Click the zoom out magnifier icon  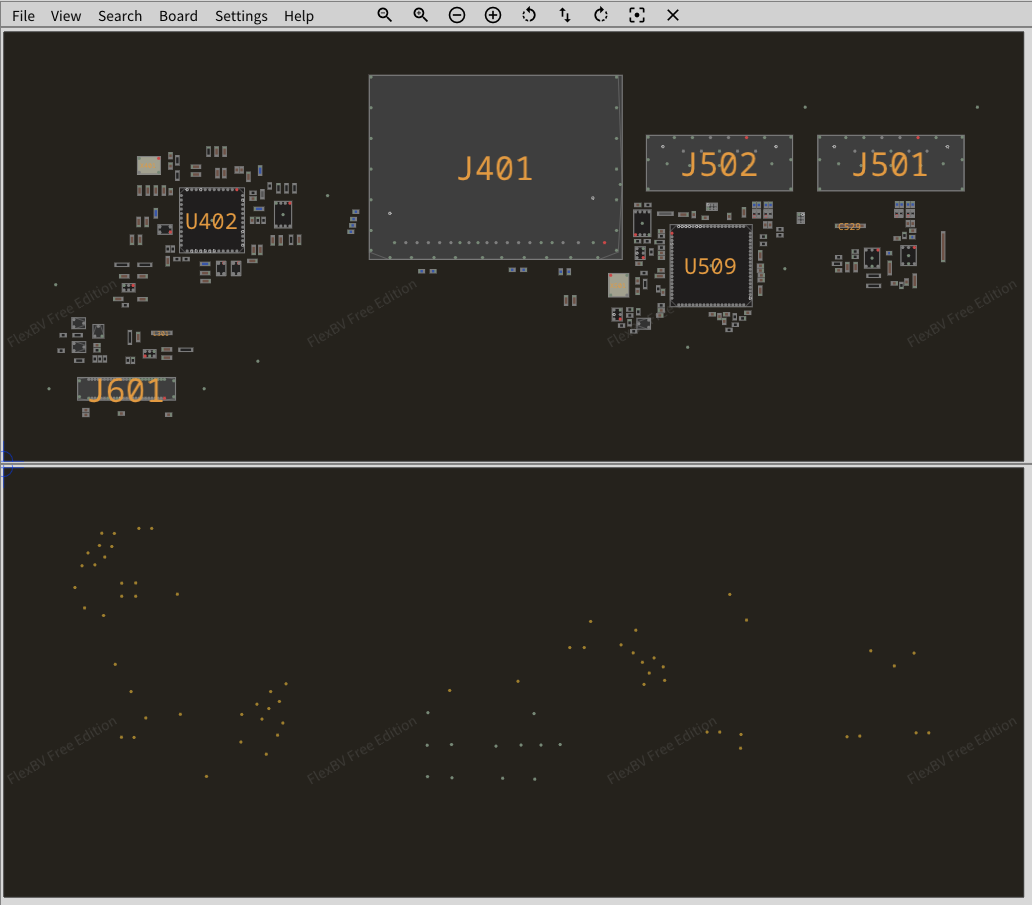point(385,15)
